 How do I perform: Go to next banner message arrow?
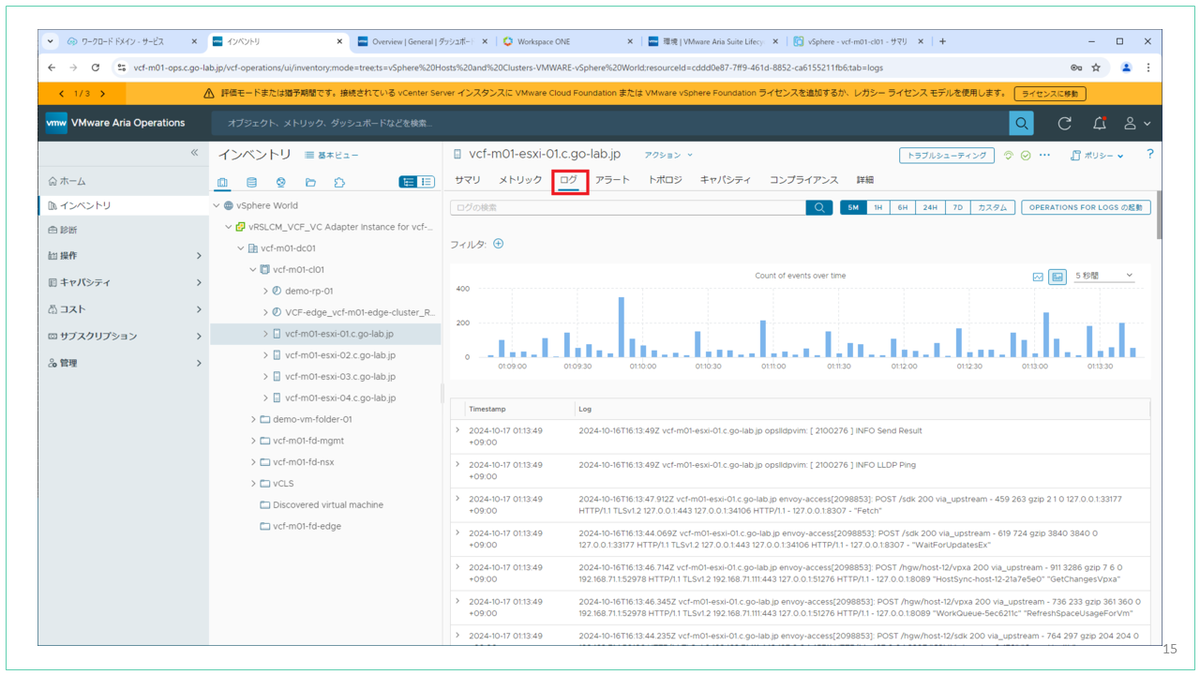click(103, 93)
